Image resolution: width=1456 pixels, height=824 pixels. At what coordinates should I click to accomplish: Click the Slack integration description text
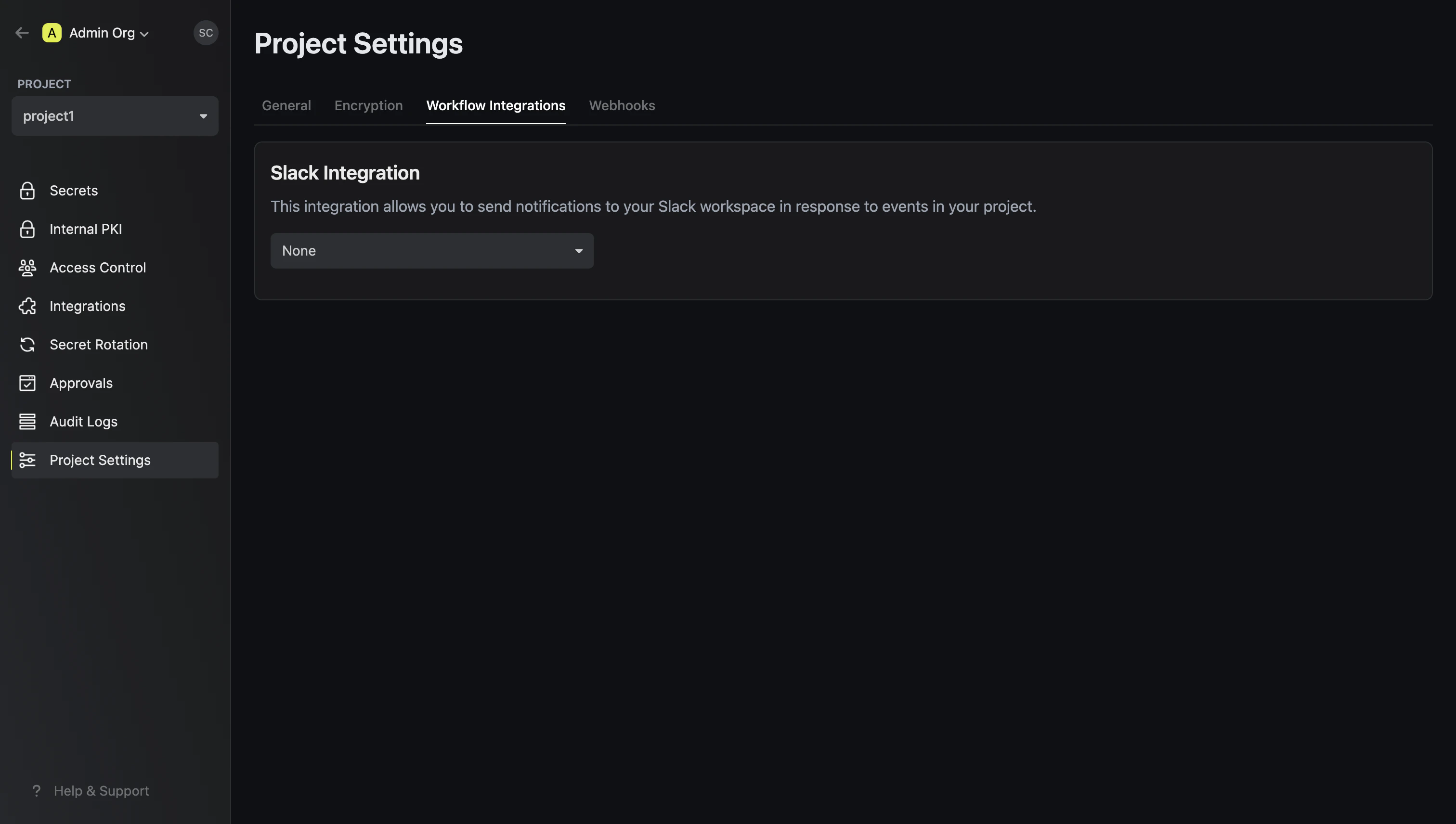[x=653, y=206]
